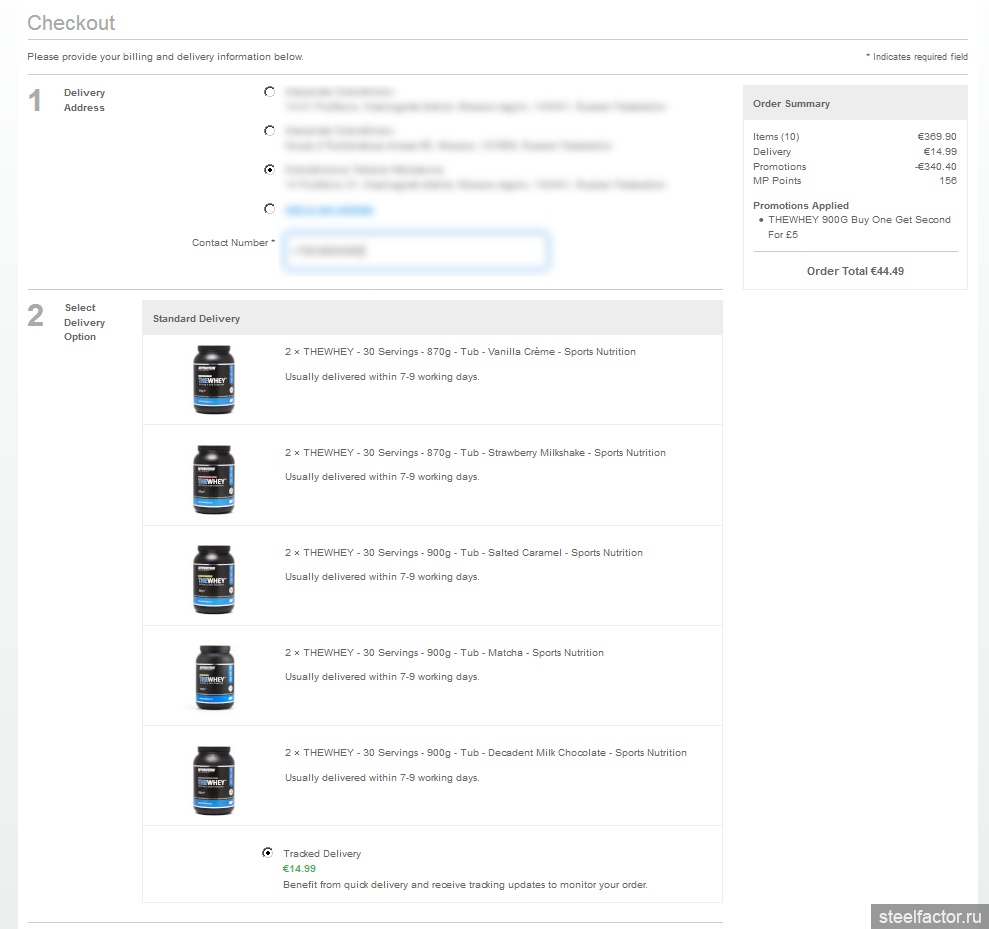
Task: Select the Tracked Delivery radio button
Action: (268, 853)
